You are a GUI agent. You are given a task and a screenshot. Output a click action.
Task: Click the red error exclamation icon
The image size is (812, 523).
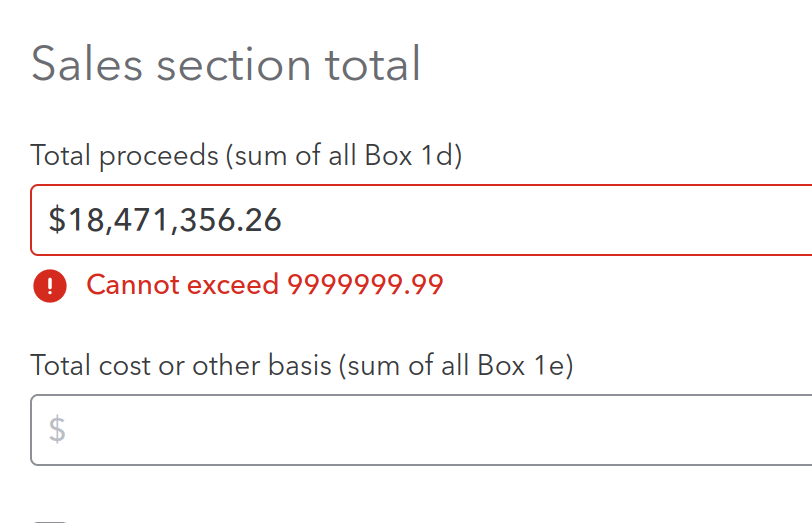tap(50, 286)
